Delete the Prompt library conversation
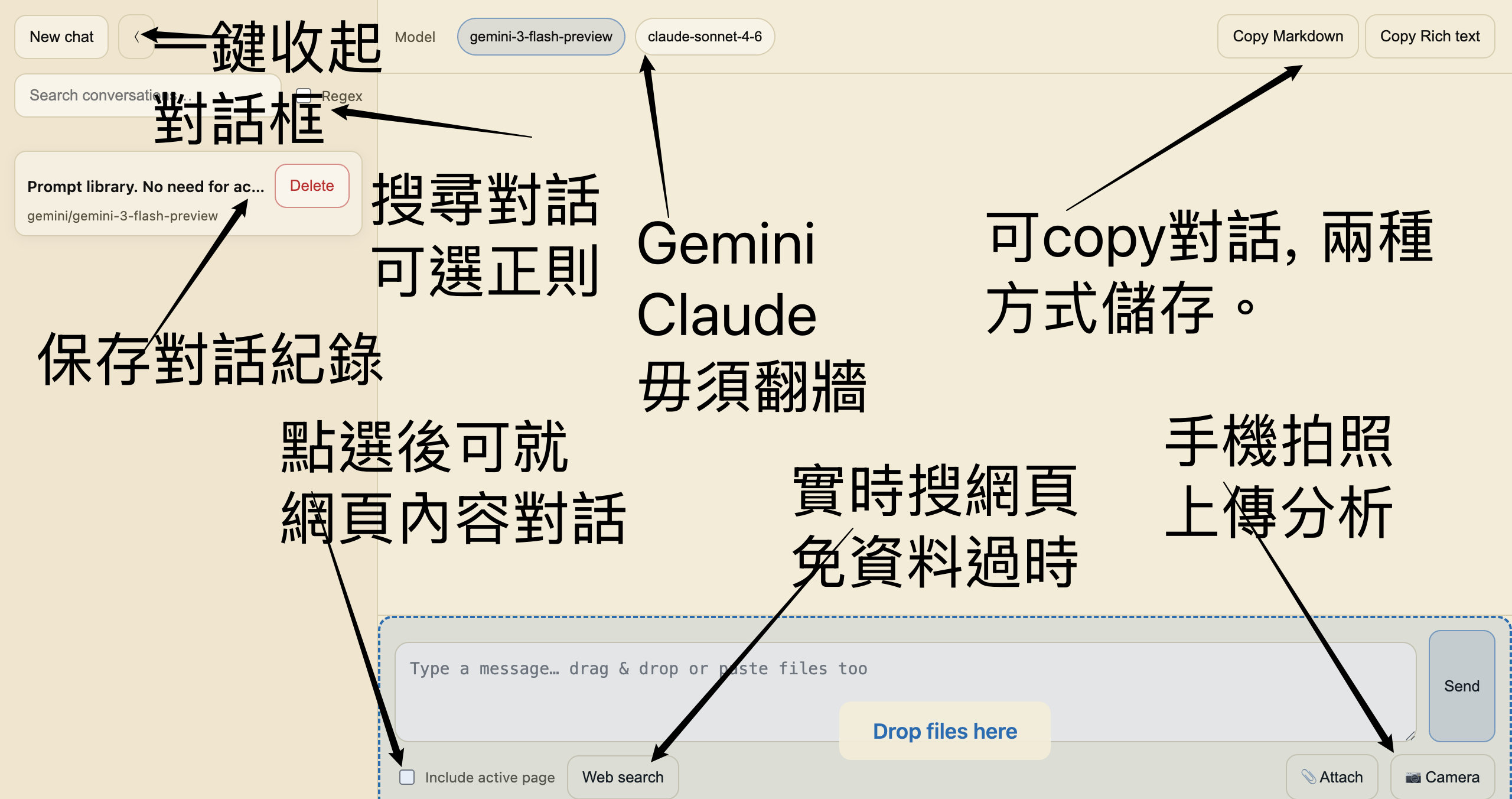Image resolution: width=1512 pixels, height=799 pixels. point(312,186)
